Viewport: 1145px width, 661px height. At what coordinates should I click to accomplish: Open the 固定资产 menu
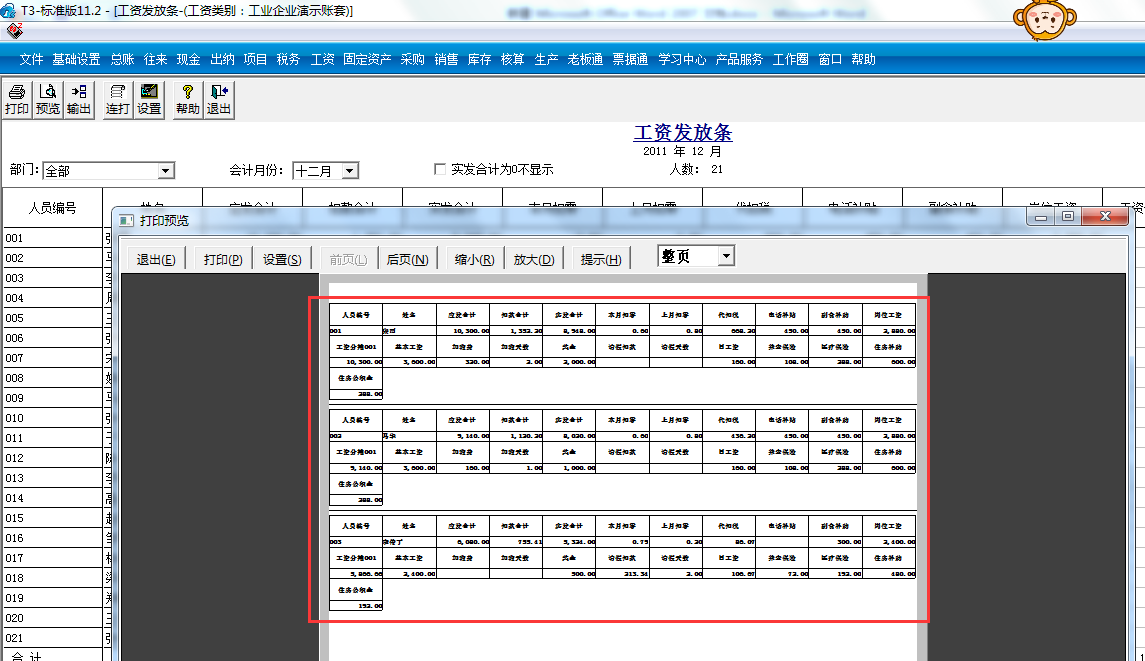pyautogui.click(x=367, y=59)
